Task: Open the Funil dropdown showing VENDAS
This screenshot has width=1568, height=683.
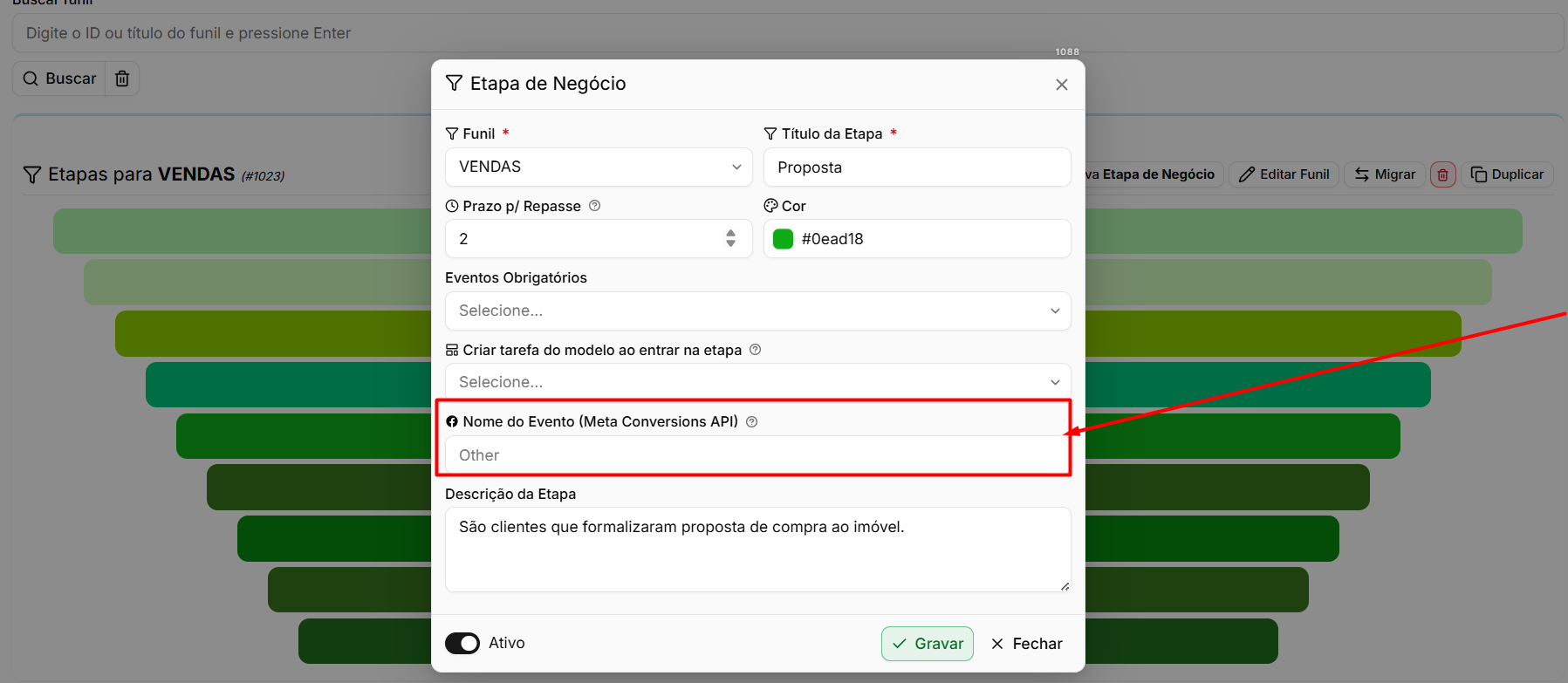Action: 599,167
